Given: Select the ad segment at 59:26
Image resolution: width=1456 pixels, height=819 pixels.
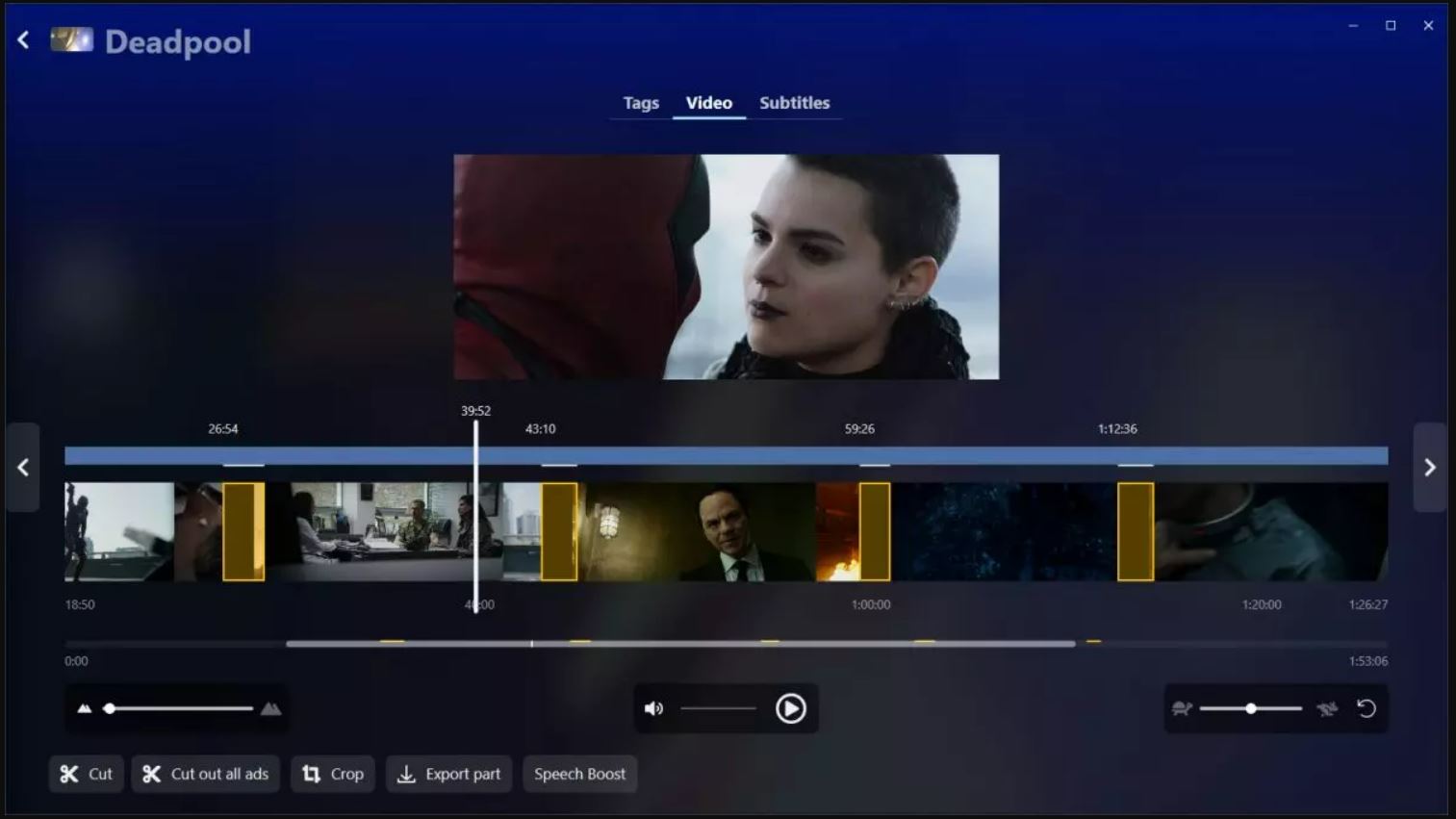Looking at the screenshot, I should (875, 531).
